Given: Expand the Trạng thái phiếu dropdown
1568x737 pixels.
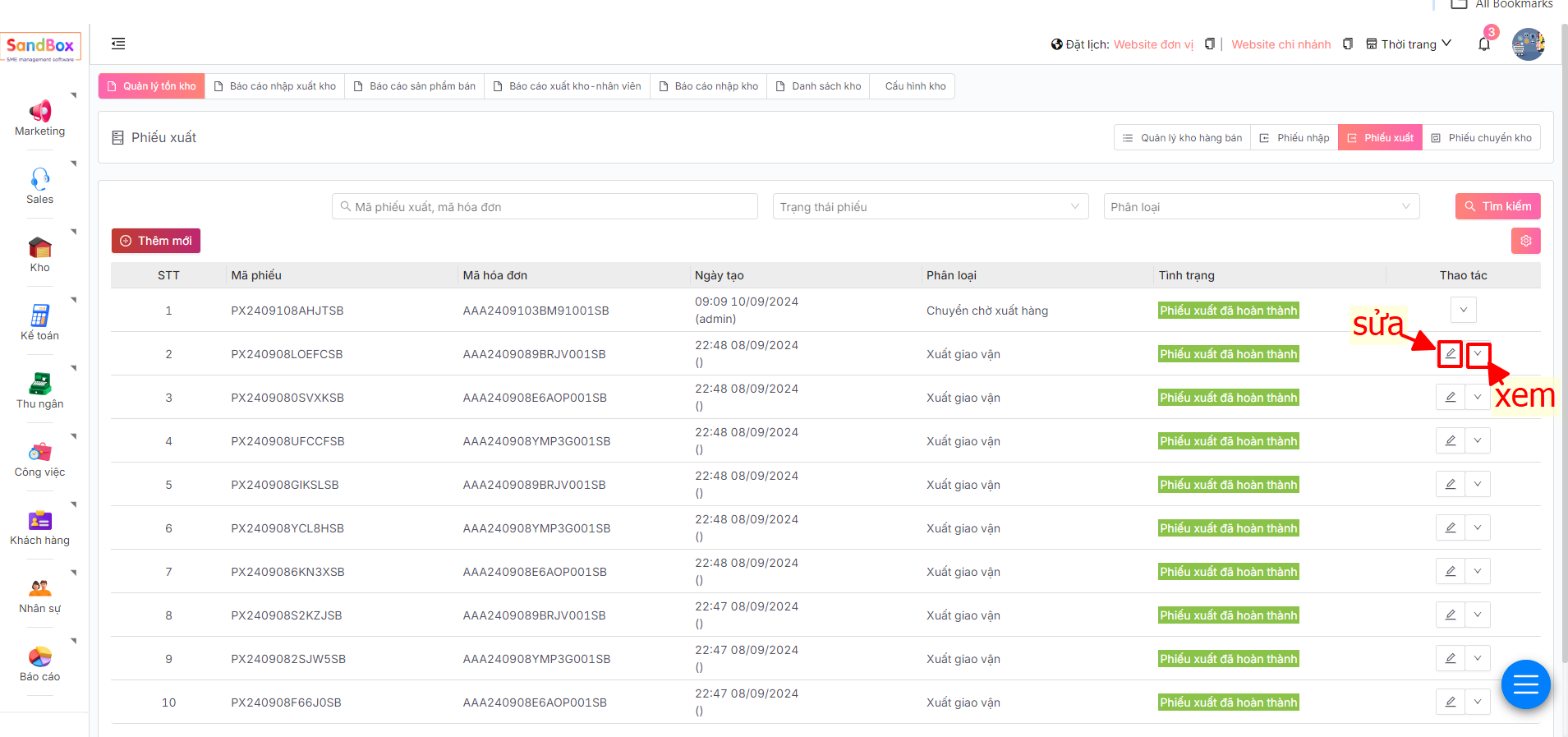Looking at the screenshot, I should point(930,207).
